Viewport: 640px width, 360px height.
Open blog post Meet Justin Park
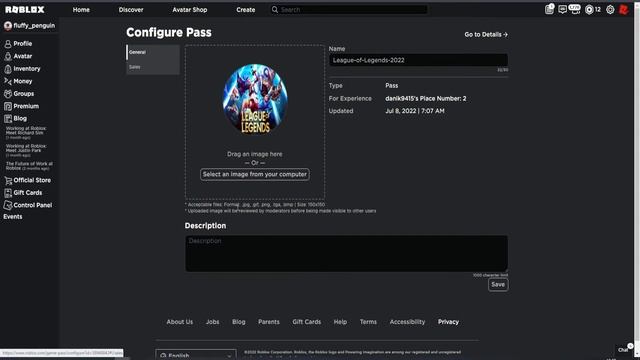26,150
